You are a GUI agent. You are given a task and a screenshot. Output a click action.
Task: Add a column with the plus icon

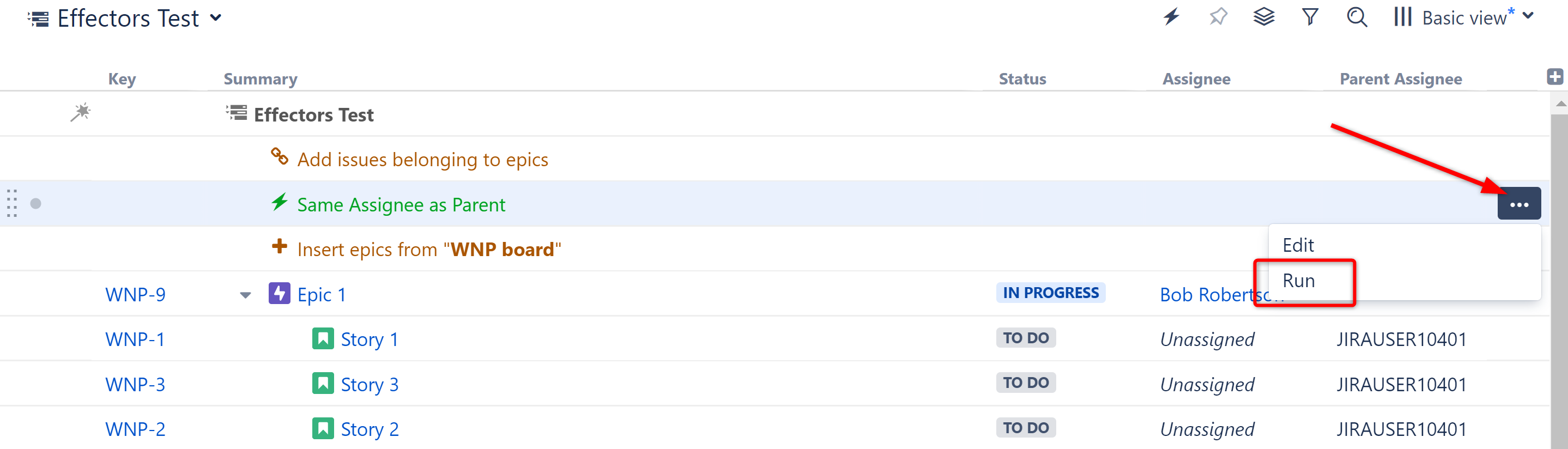1554,77
